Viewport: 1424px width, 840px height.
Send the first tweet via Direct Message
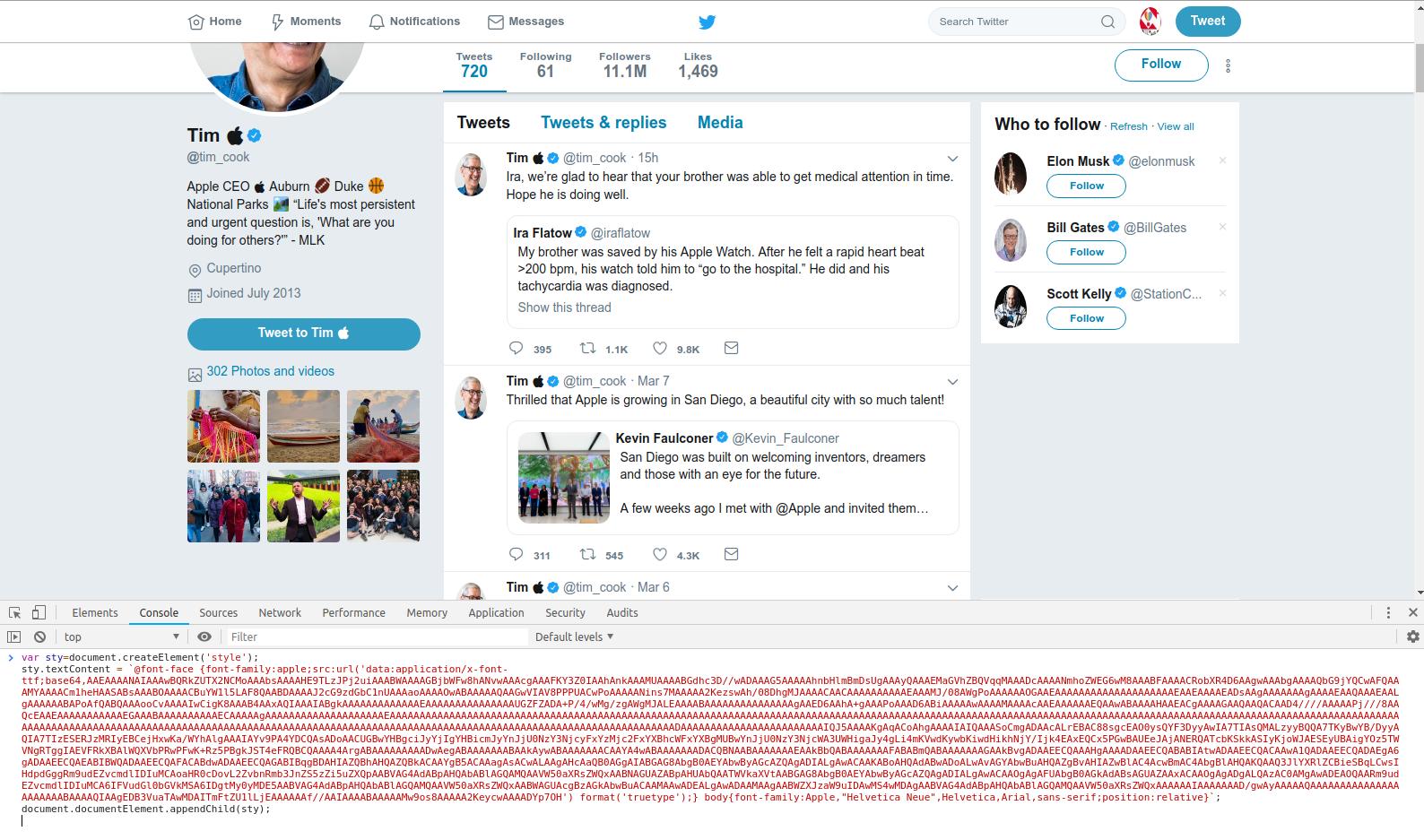coord(731,348)
